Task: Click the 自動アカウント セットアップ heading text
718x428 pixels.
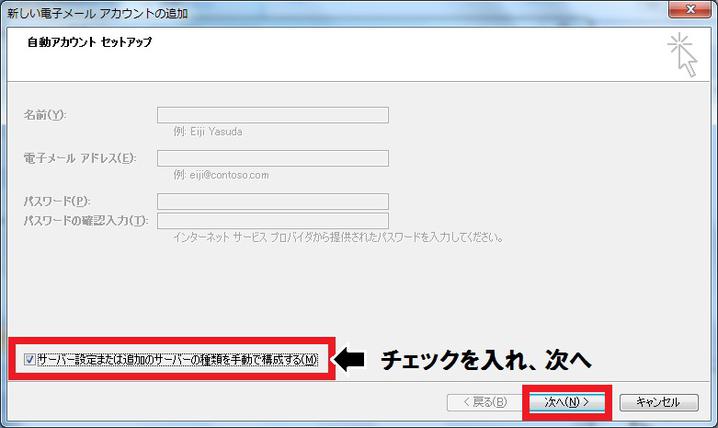Action: pyautogui.click(x=89, y=42)
